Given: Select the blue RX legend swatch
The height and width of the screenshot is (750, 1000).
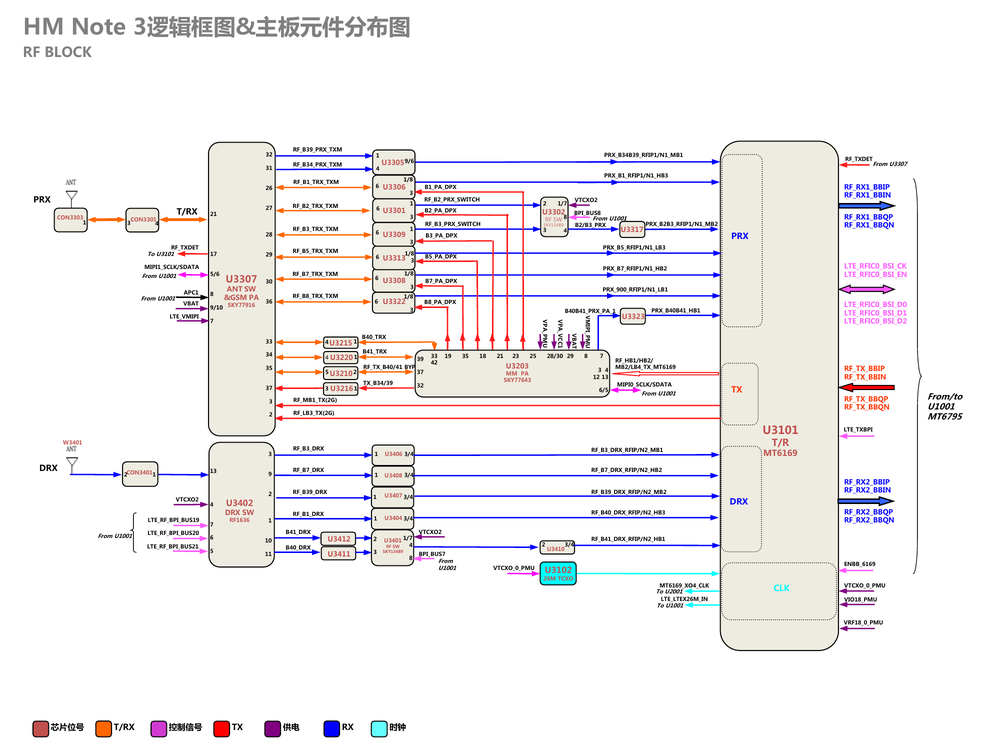Looking at the screenshot, I should 332,728.
